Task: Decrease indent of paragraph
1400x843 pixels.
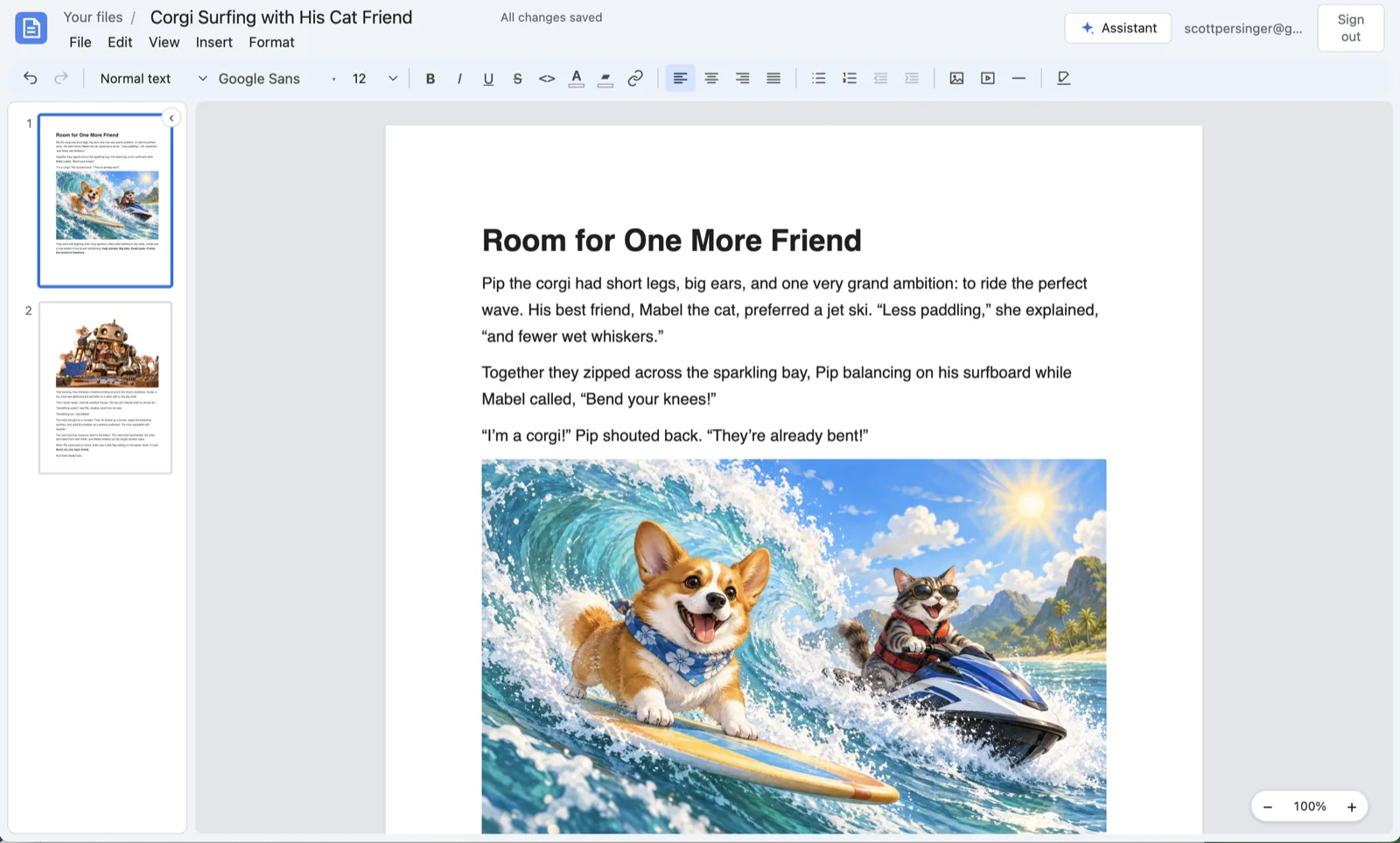Action: point(880,78)
